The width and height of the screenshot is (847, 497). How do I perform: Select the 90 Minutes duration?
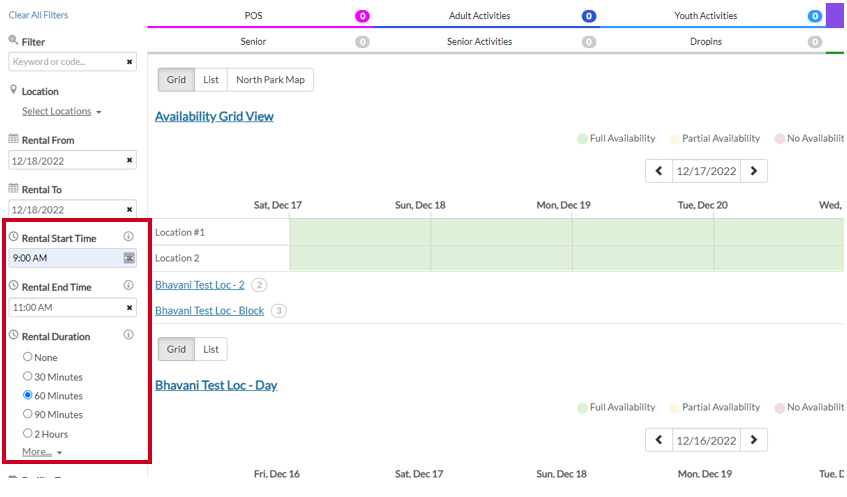coord(28,414)
